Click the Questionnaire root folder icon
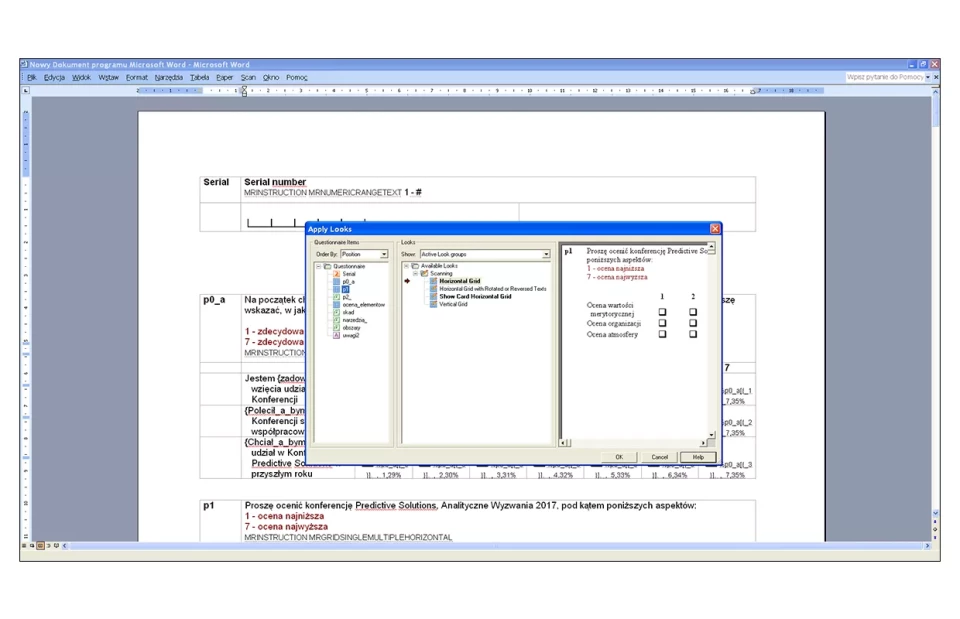The image size is (960, 619). (327, 266)
